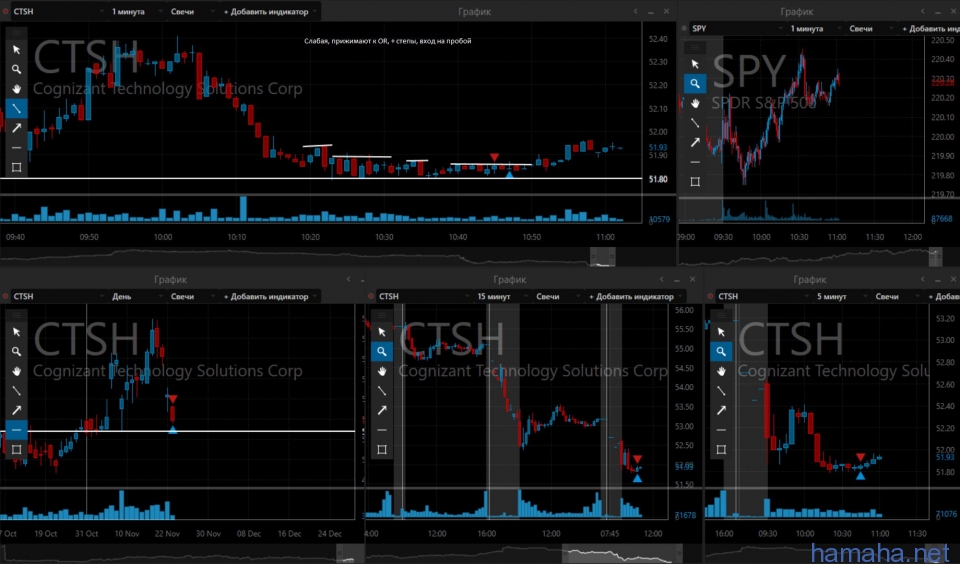Select the arrow tool in the SPY chart
Image resolution: width=960 pixels, height=564 pixels.
point(695,142)
